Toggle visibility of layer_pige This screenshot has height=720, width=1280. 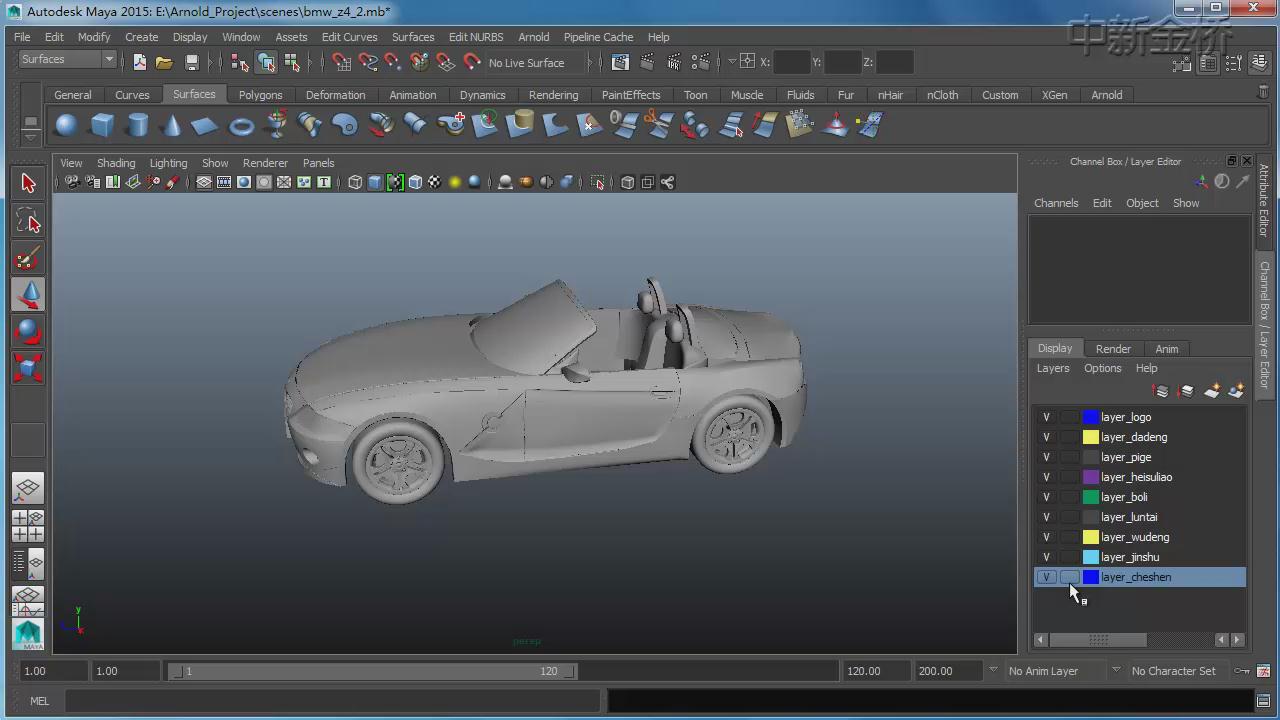pyautogui.click(x=1046, y=457)
